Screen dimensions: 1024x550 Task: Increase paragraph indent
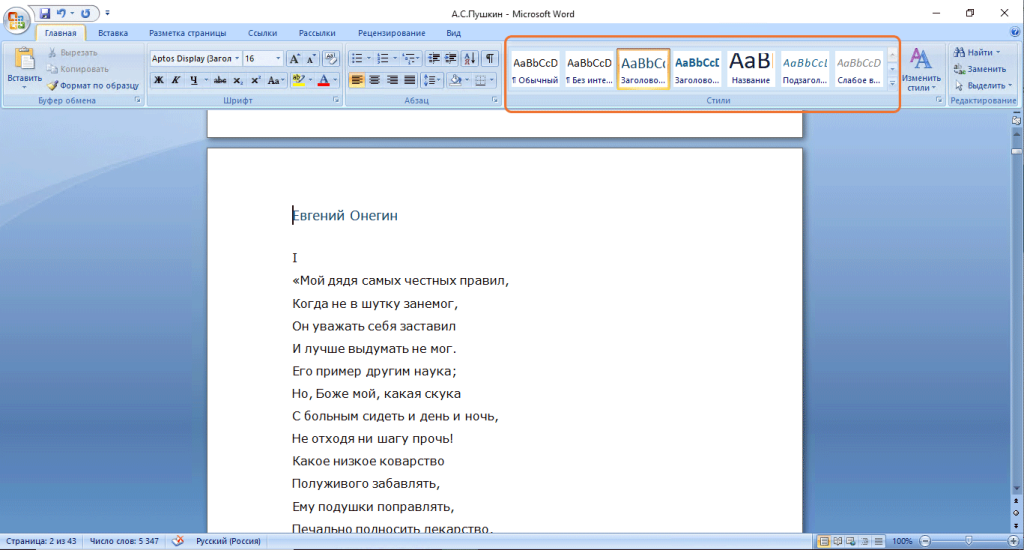coord(451,59)
